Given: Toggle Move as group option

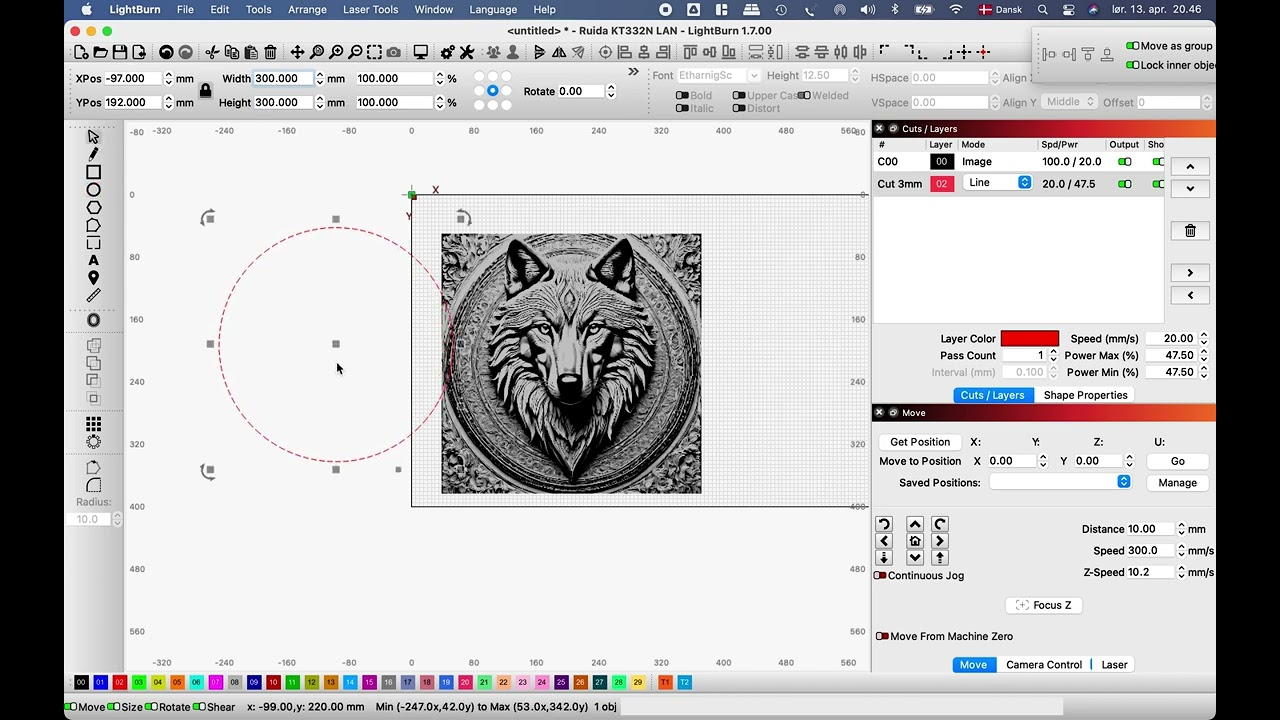Looking at the screenshot, I should pyautogui.click(x=1133, y=46).
